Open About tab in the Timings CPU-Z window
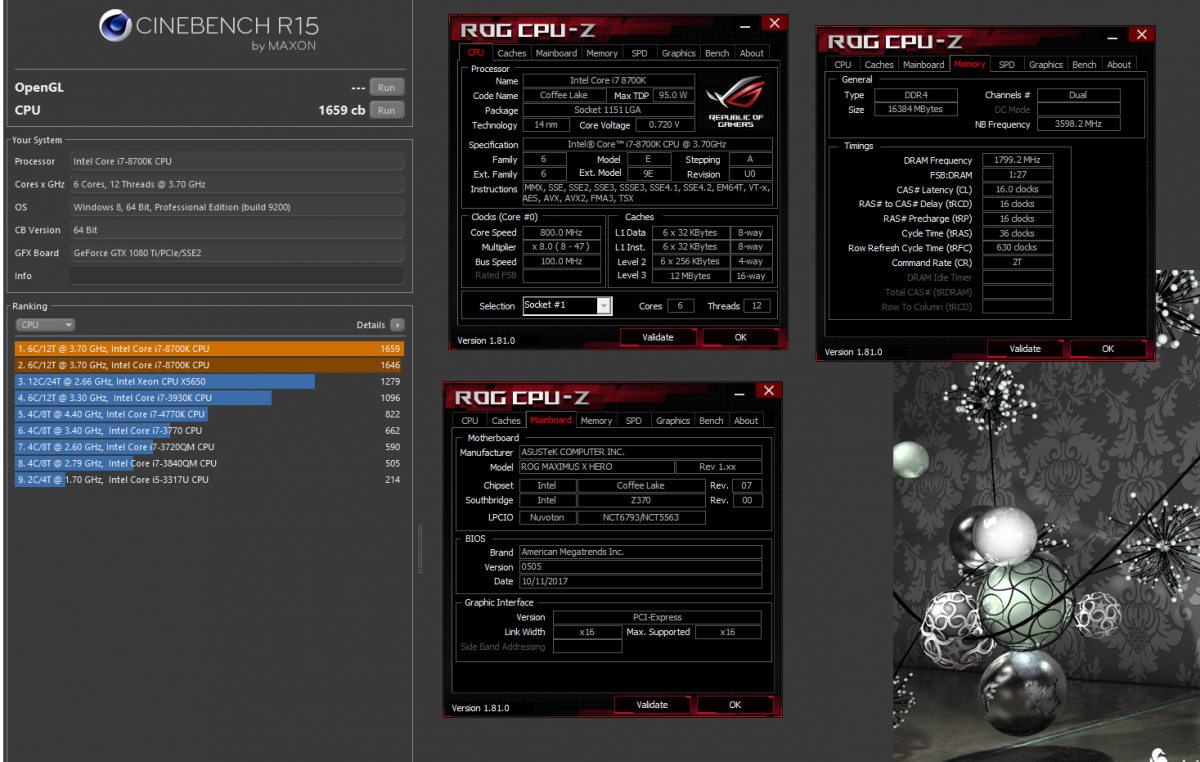Image resolution: width=1200 pixels, height=762 pixels. point(1119,64)
